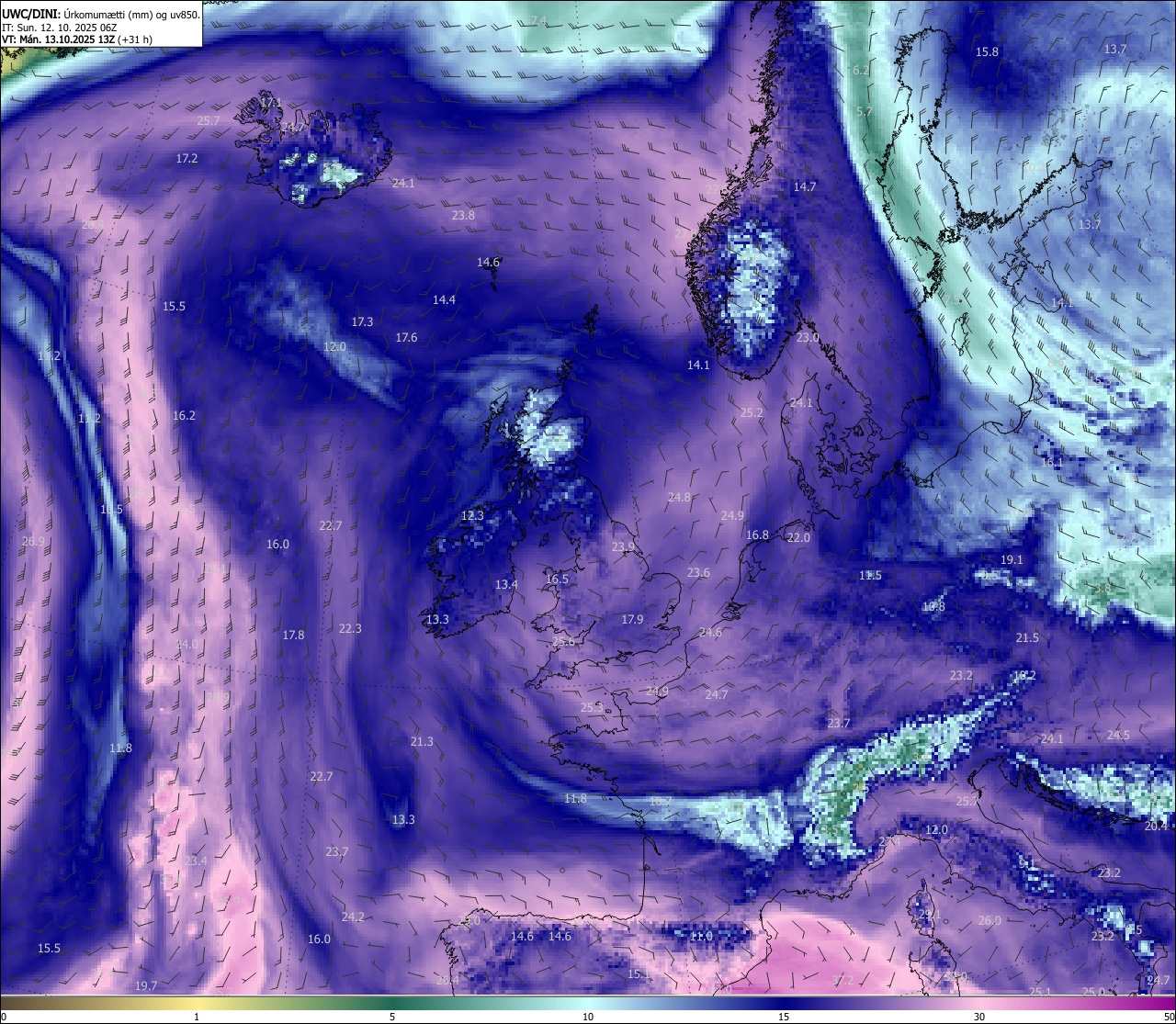Click the 19.1 value over Poland

(x=1012, y=560)
